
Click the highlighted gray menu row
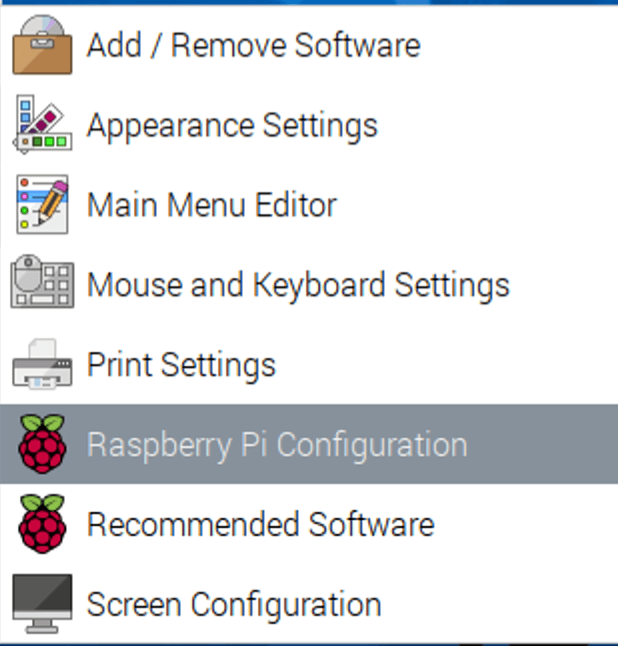[x=309, y=444]
